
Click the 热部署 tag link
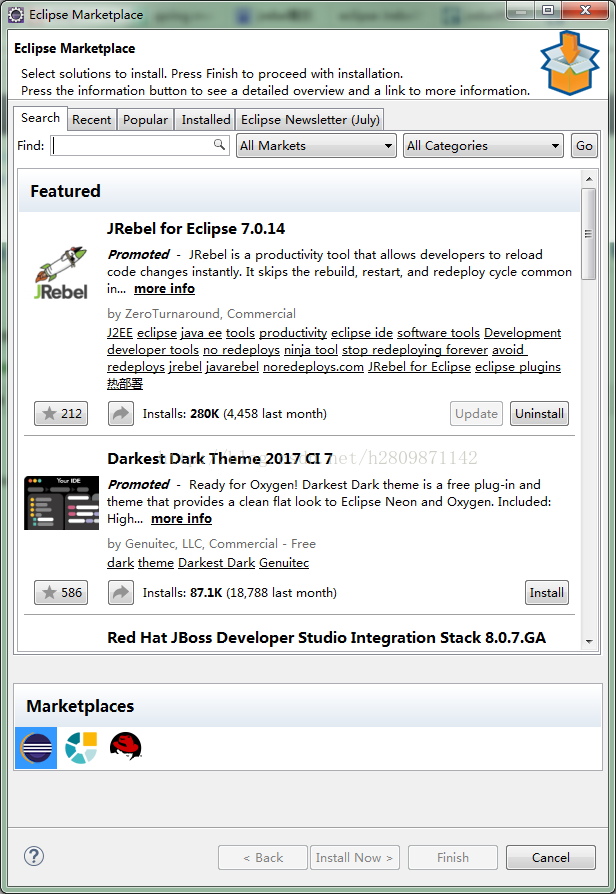click(125, 384)
